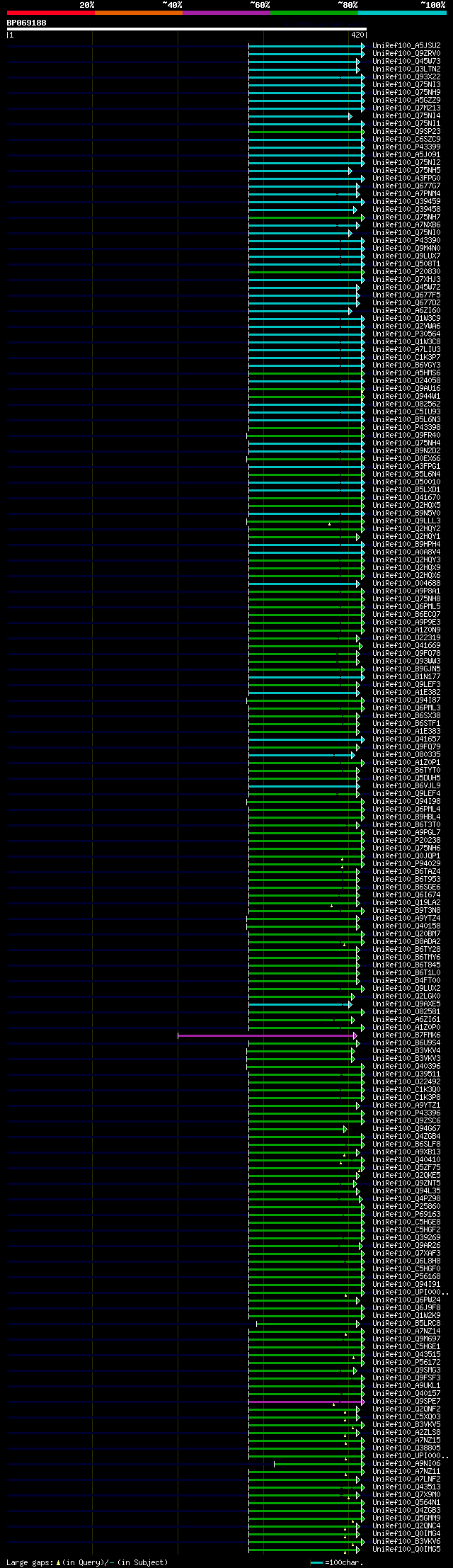Select the UniRef100_C6SZC9 label
The height and width of the screenshot is (1568, 453).
click(x=406, y=139)
